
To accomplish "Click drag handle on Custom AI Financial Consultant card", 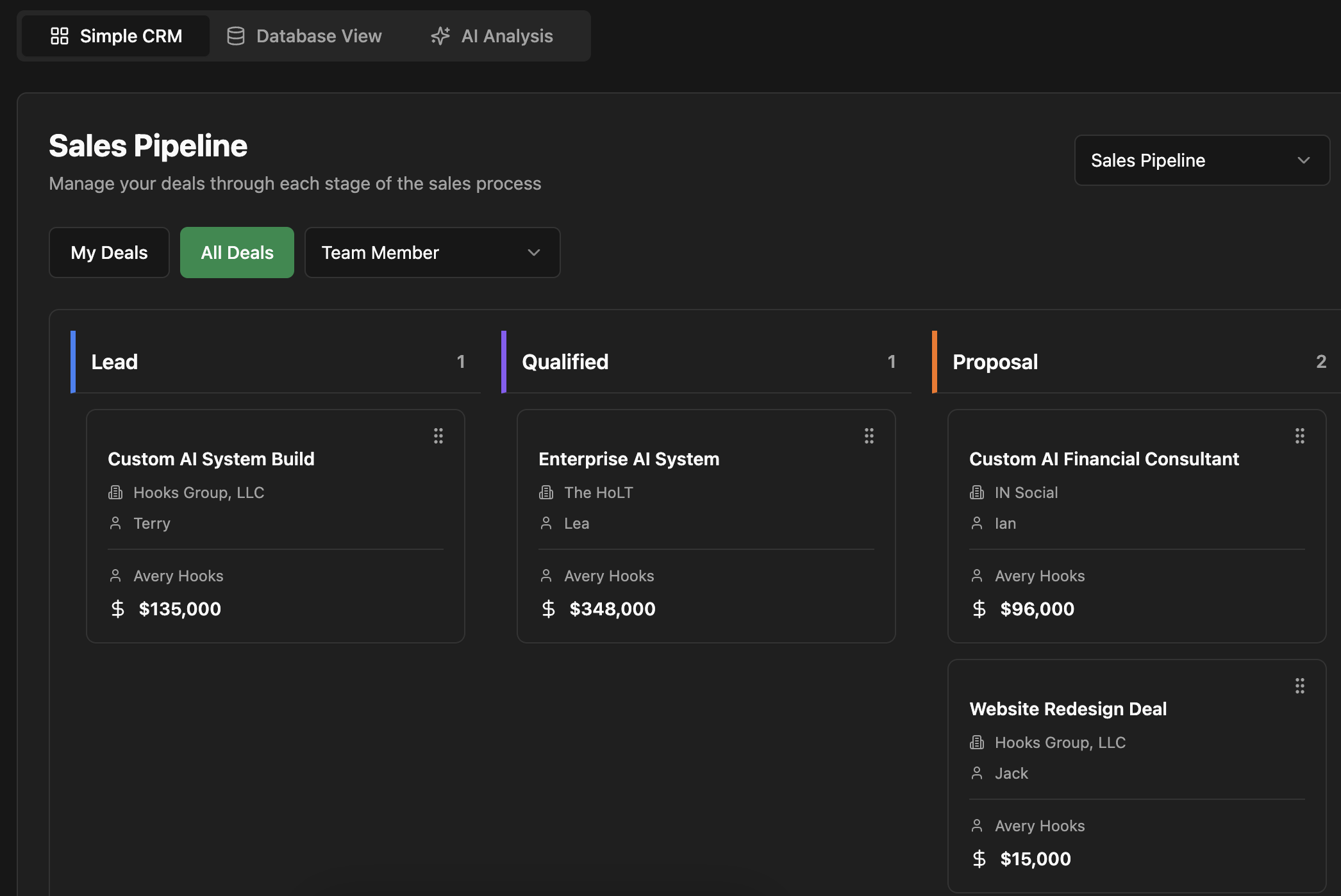I will [1300, 436].
